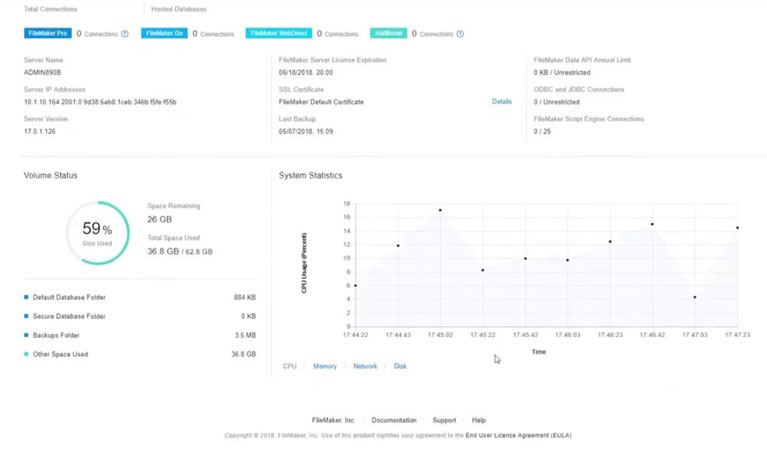Click the server IP addresses value
This screenshot has height=454, width=767.
tap(100, 102)
